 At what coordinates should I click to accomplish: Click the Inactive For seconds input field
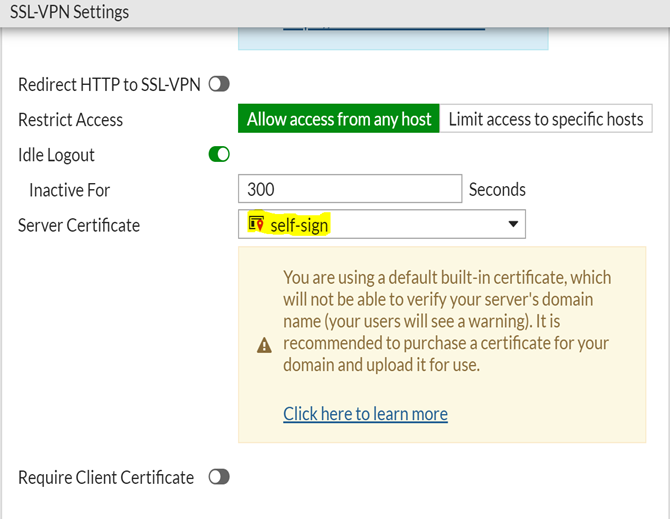point(350,190)
